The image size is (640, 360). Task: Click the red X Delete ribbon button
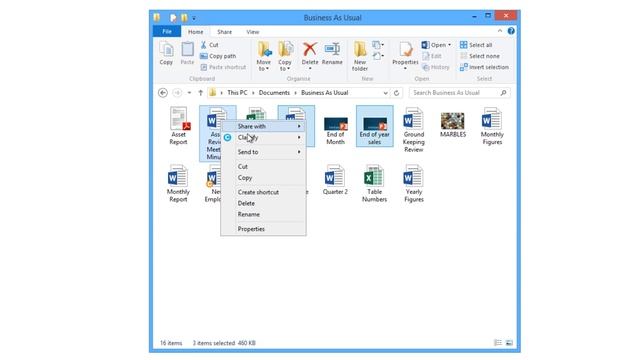click(310, 55)
